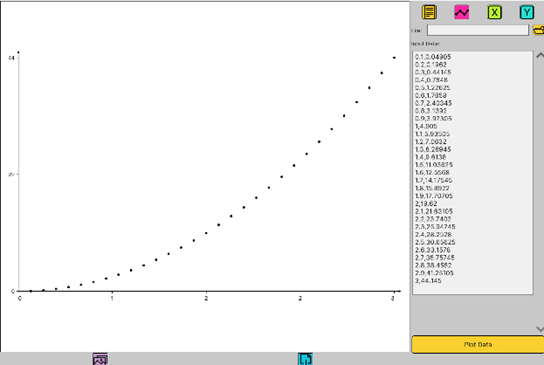Screen dimensions: 544x365
Task: Click the yellow data sheet icon
Action: pos(429,12)
